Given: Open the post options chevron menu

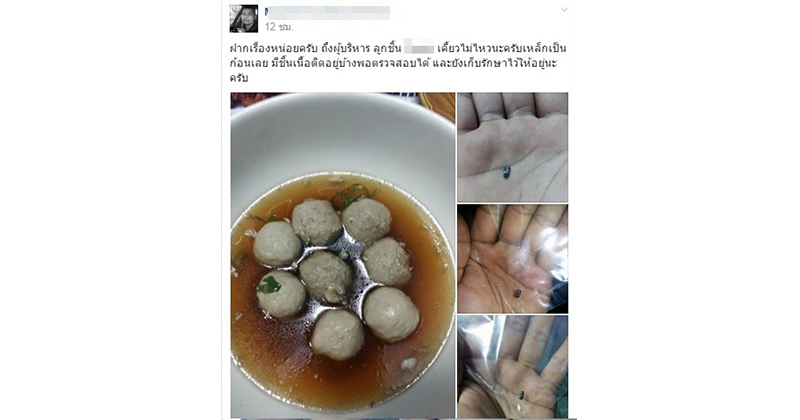Looking at the screenshot, I should (x=564, y=10).
